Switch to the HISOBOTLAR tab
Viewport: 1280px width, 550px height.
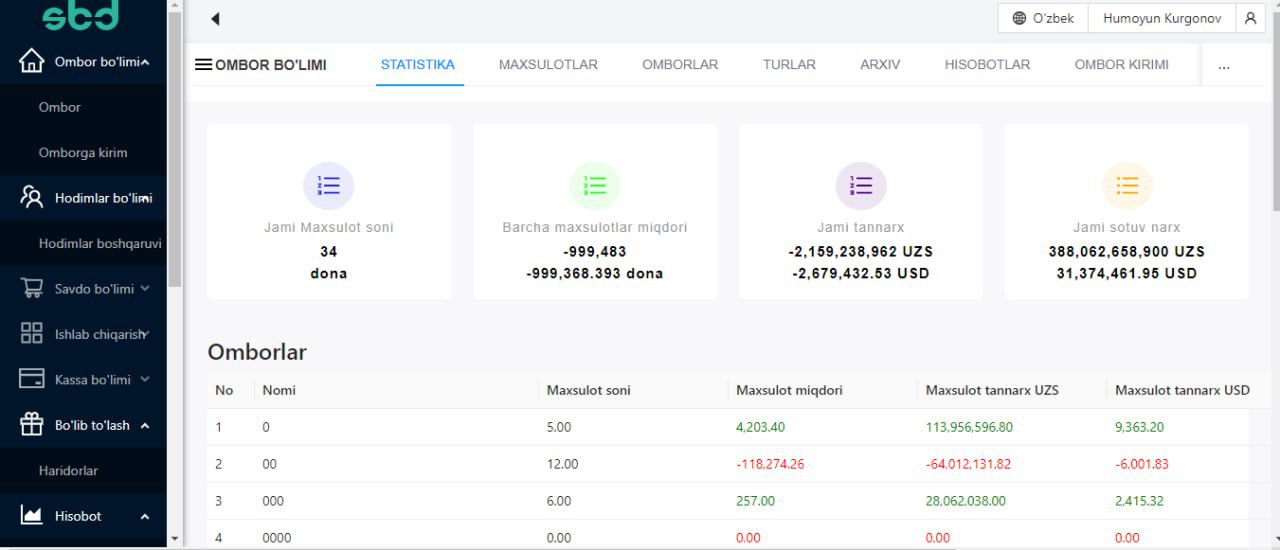tap(987, 64)
